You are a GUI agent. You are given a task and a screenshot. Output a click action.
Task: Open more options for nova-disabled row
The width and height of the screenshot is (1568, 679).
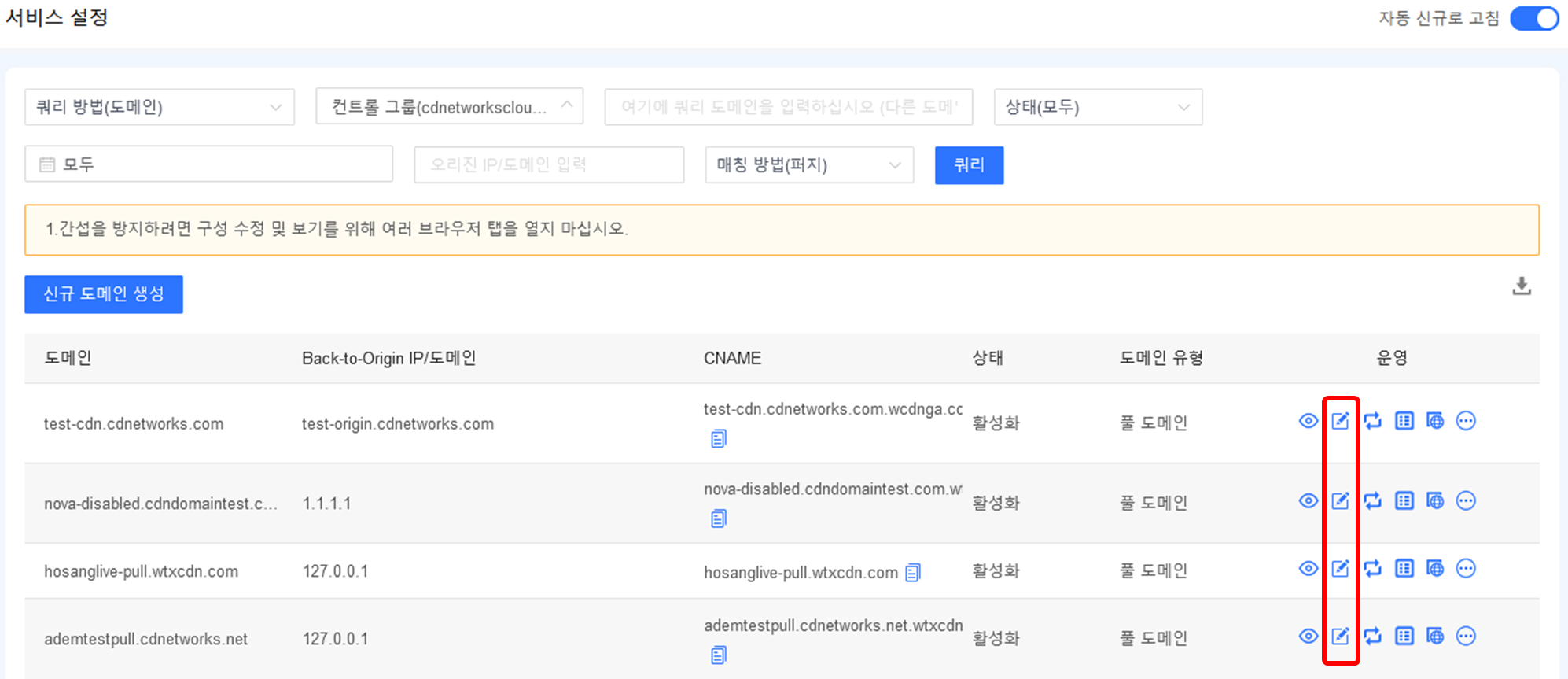1466,500
